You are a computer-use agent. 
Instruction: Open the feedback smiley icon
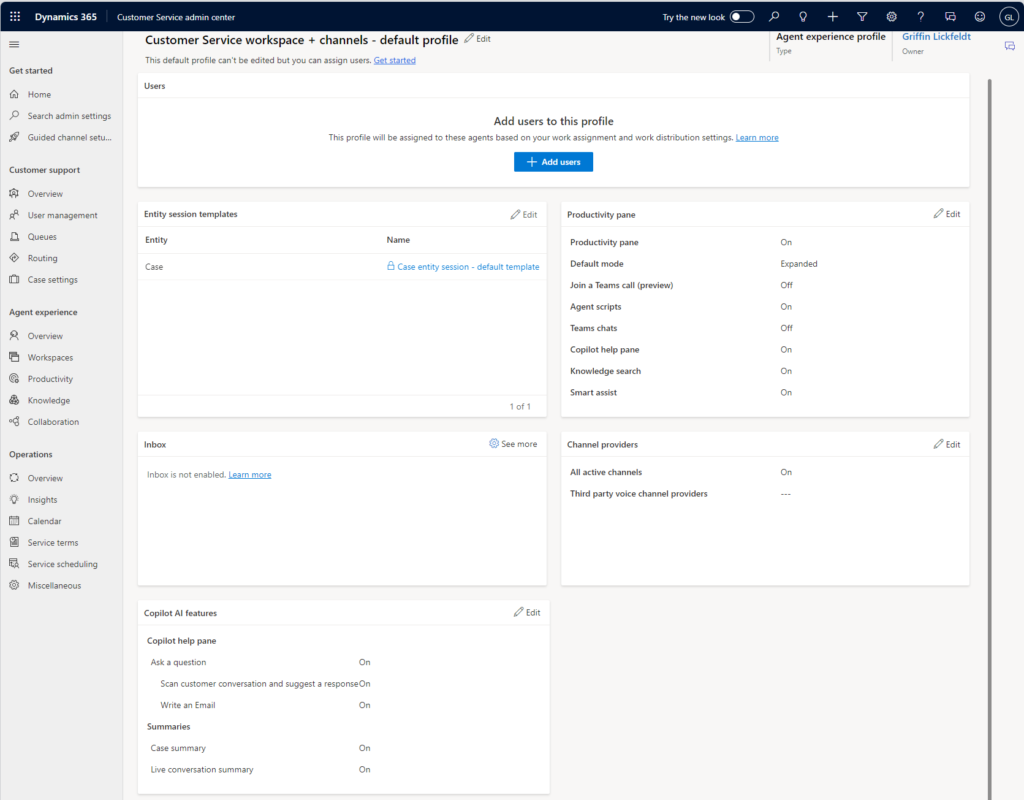(x=979, y=17)
